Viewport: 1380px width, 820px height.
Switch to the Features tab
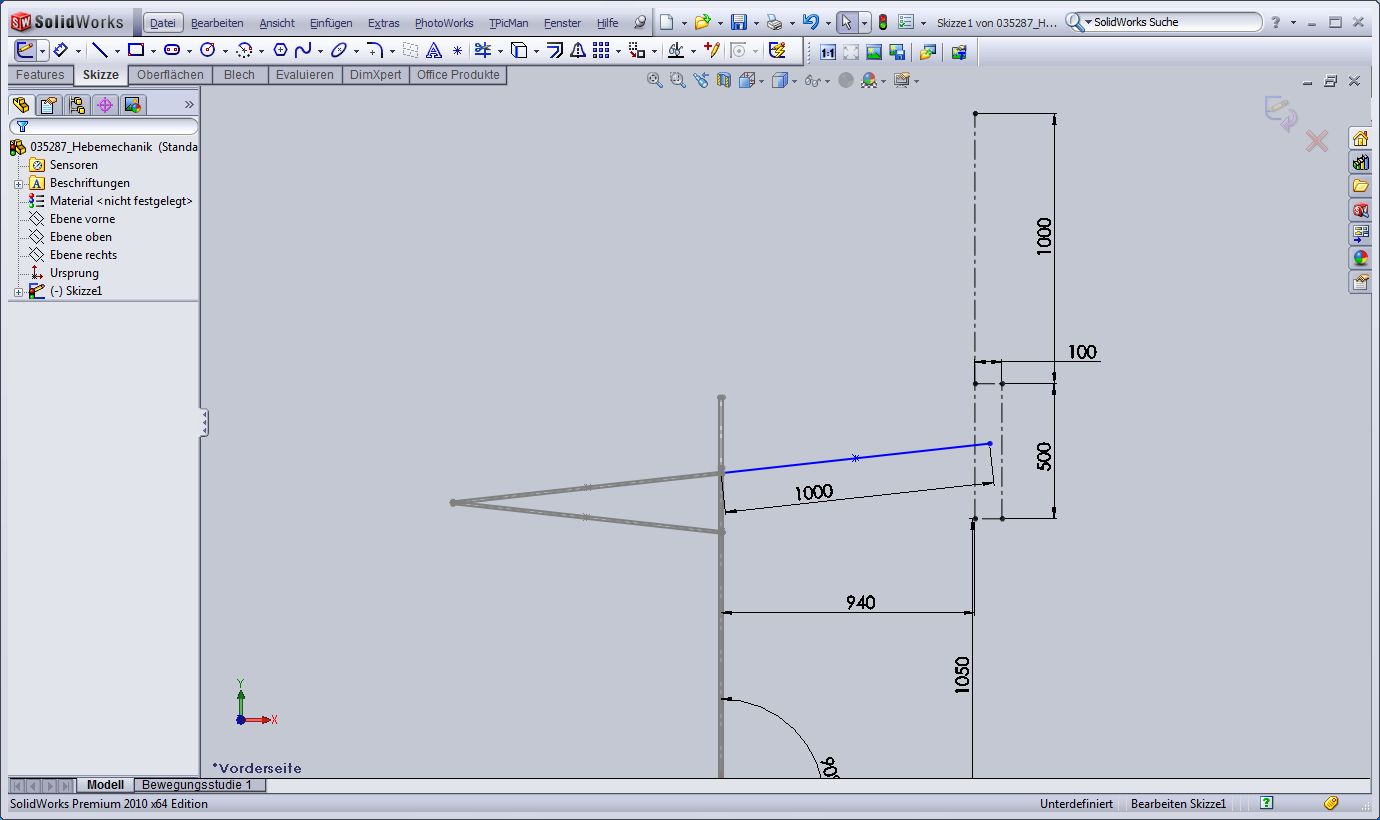[40, 75]
